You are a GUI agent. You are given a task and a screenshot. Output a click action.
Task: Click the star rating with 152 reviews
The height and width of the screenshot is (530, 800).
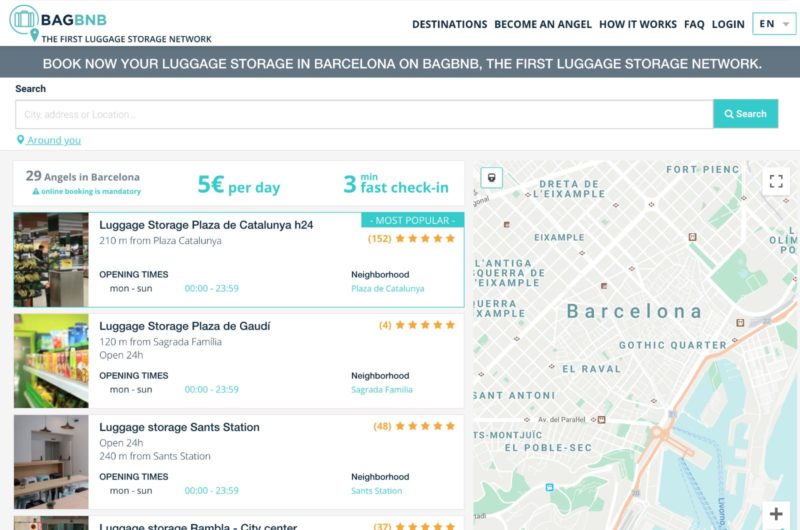pyautogui.click(x=411, y=238)
